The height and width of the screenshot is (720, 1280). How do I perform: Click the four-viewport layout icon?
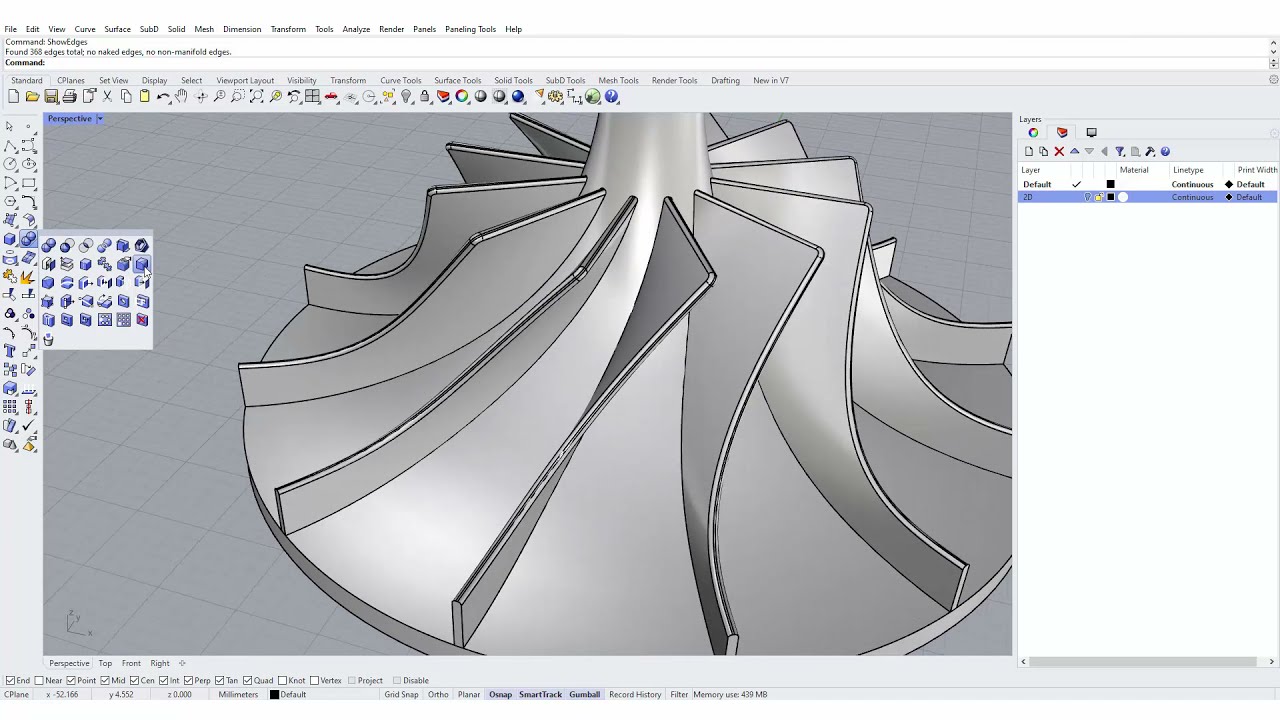tap(313, 97)
